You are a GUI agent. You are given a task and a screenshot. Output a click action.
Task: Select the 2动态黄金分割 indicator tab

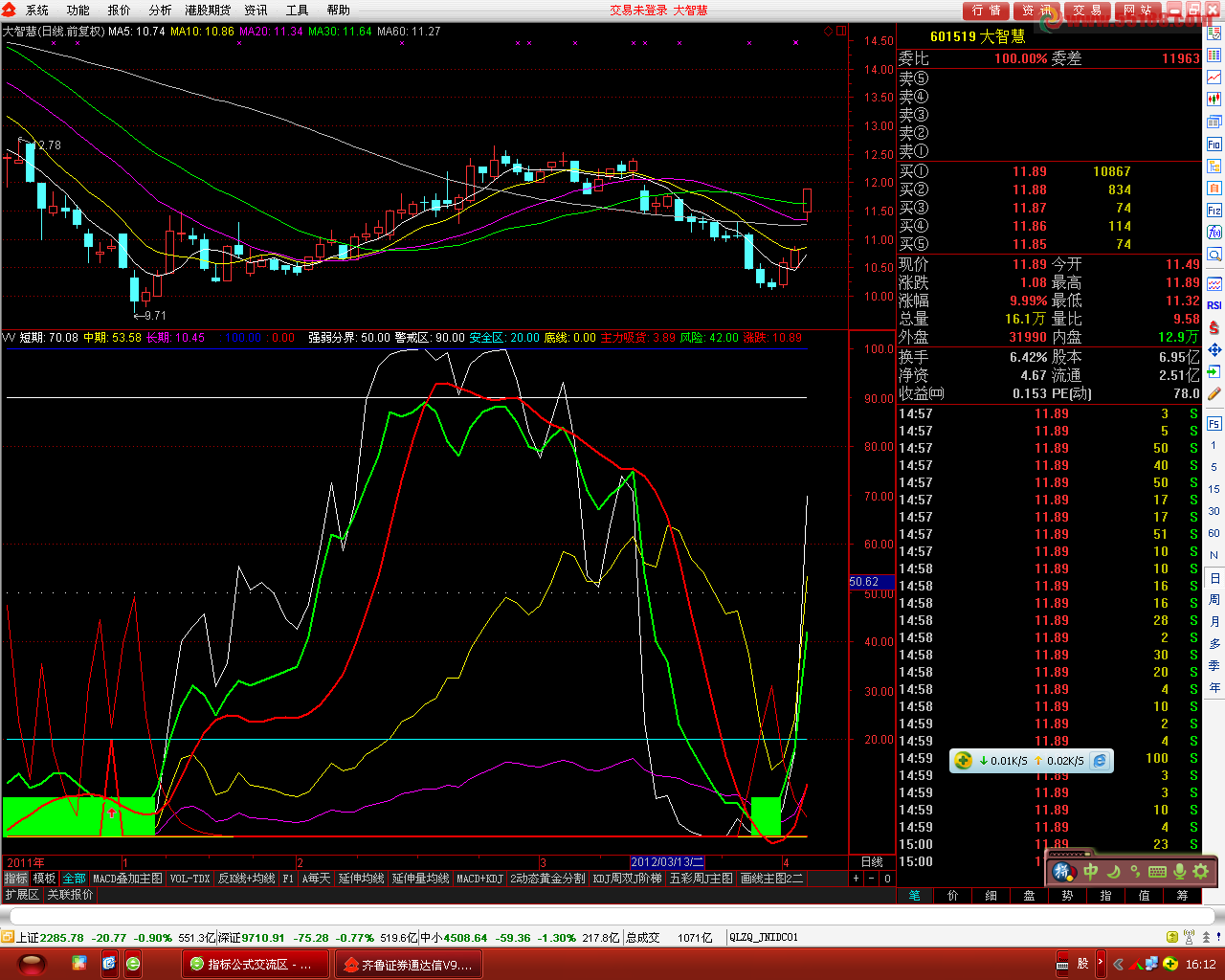tap(547, 879)
